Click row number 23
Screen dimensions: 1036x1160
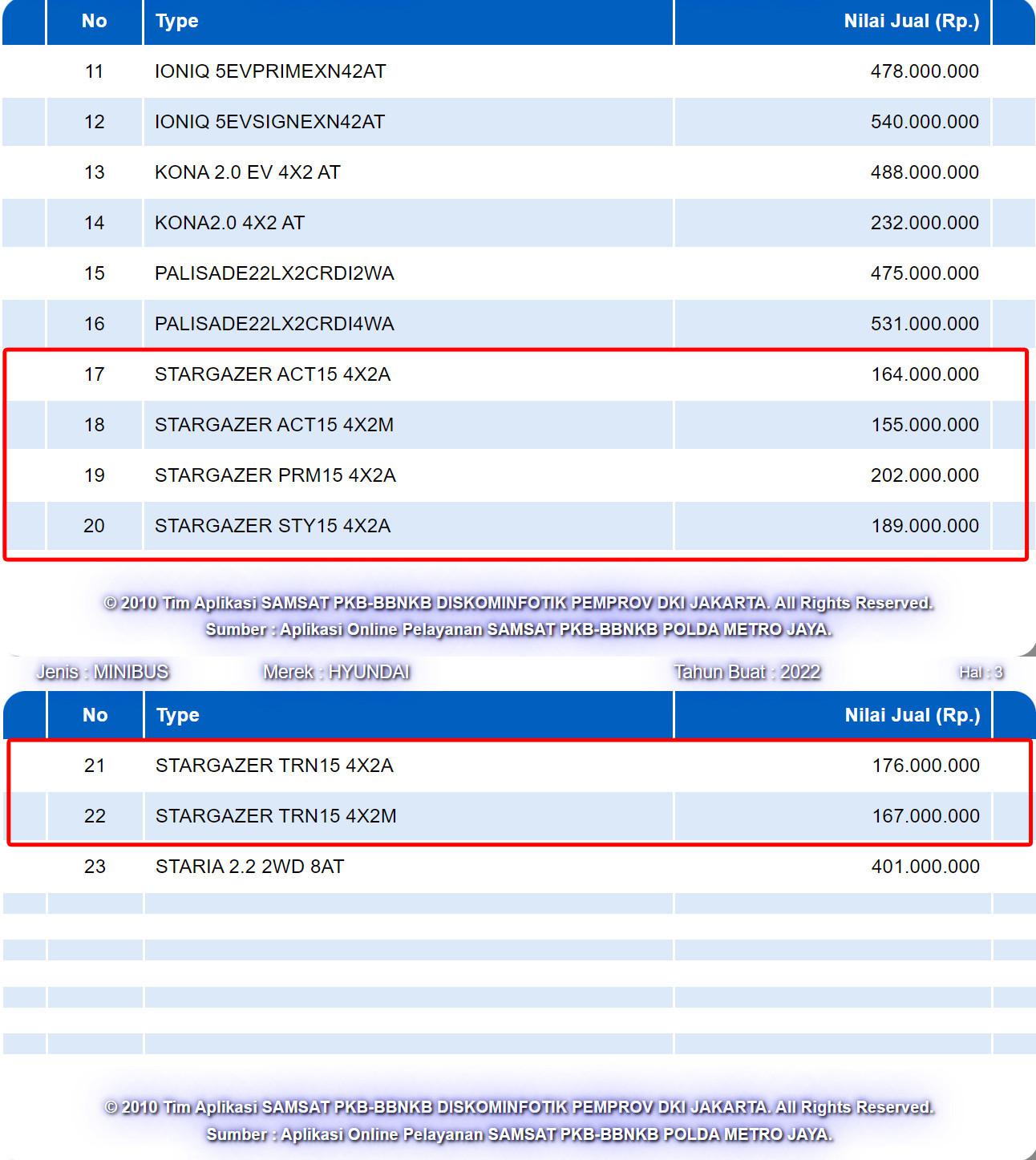coord(95,867)
